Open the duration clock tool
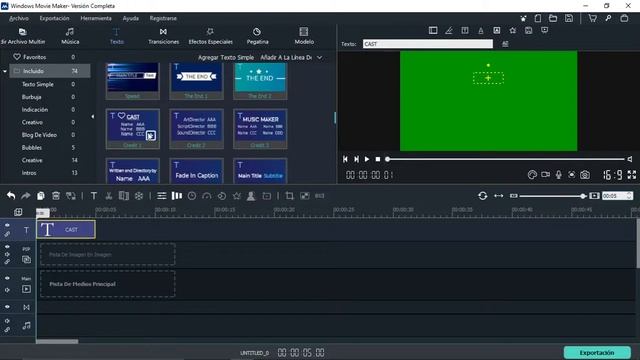The height and width of the screenshot is (360, 640). (x=192, y=196)
